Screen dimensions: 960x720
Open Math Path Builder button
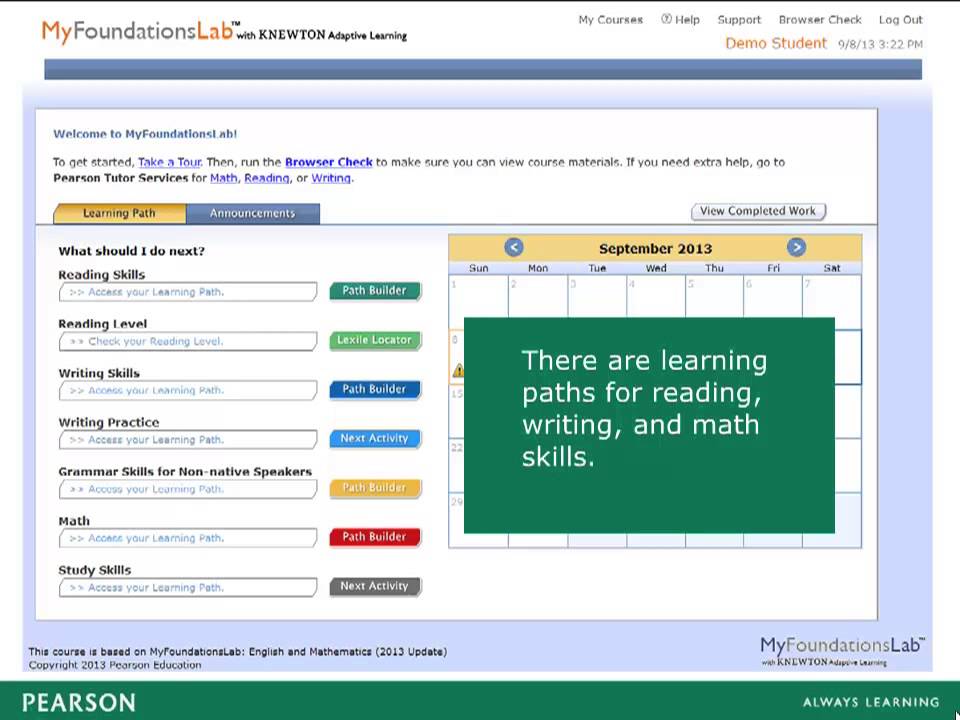(375, 537)
